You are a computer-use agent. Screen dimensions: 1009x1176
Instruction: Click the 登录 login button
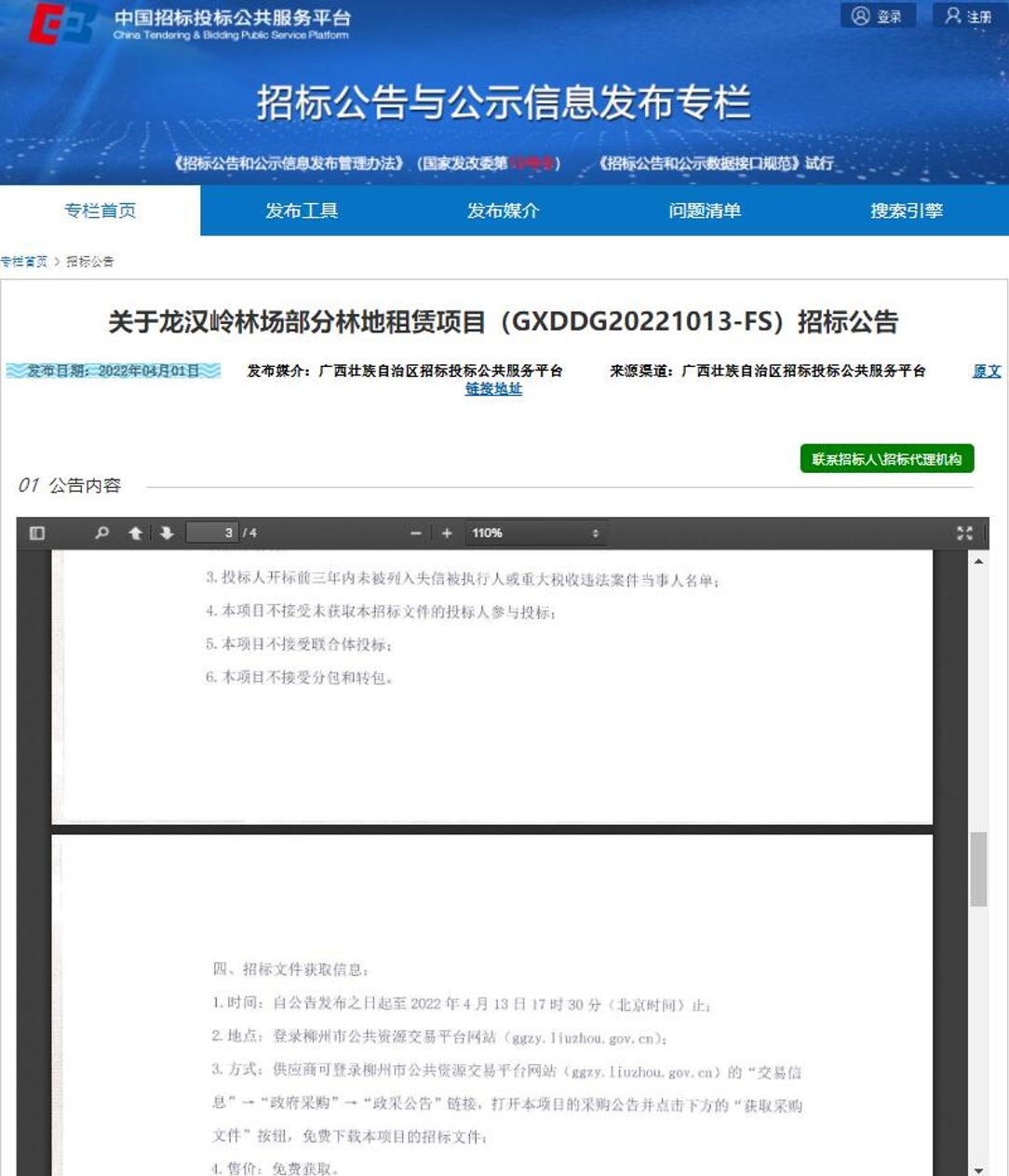(x=878, y=16)
